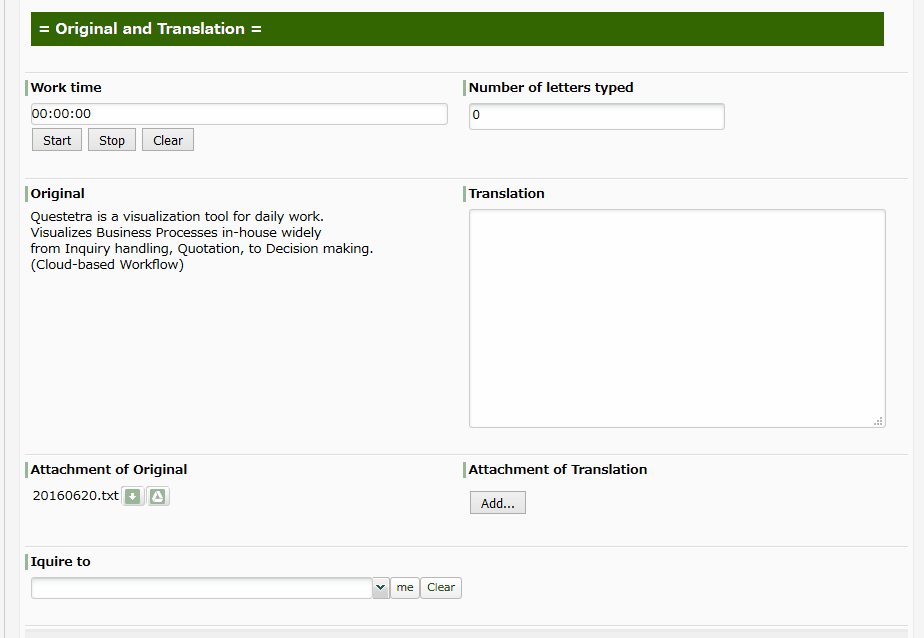Click the Attachment of Original section heading
The width and height of the screenshot is (924, 638).
click(108, 468)
